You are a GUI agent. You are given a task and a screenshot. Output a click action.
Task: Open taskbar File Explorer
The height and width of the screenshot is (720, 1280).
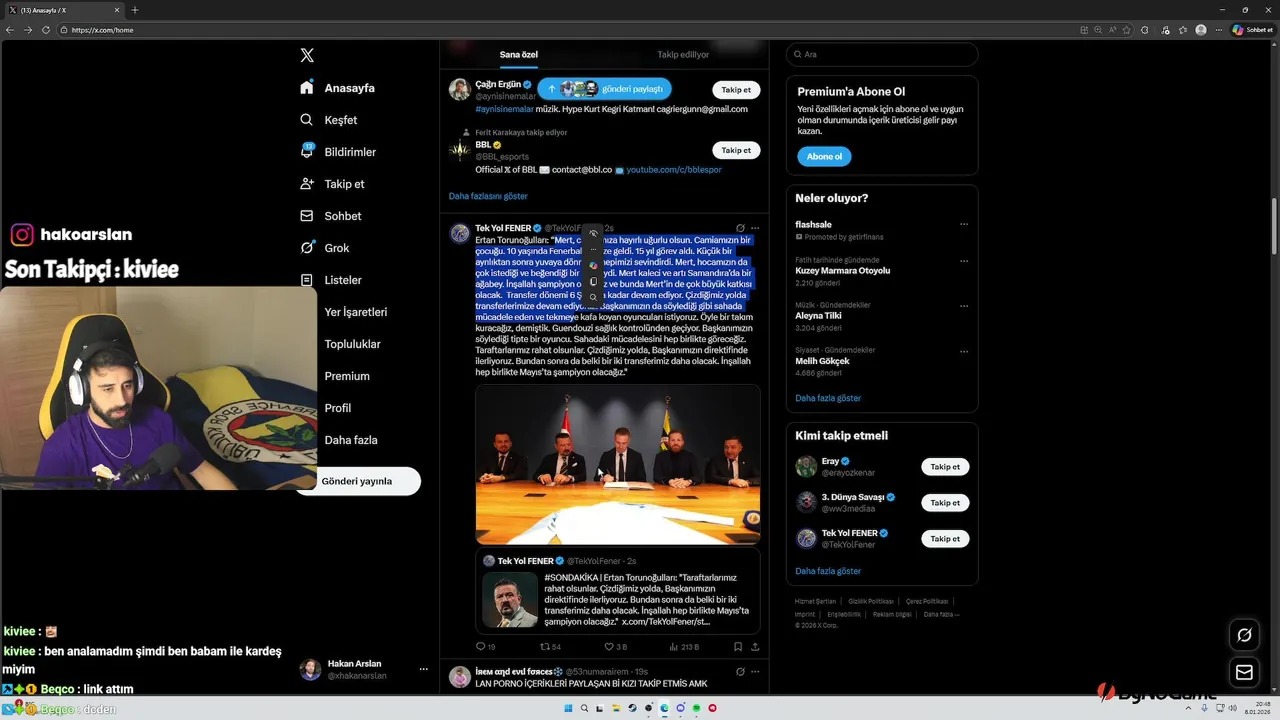(617, 708)
